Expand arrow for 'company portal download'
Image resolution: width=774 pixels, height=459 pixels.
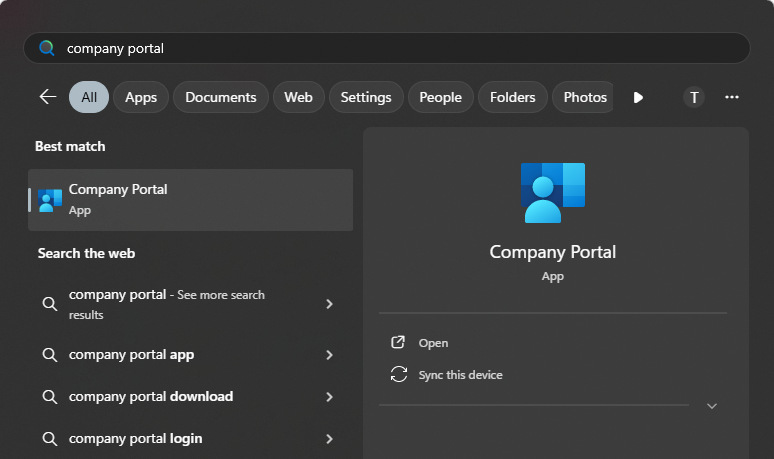(329, 396)
